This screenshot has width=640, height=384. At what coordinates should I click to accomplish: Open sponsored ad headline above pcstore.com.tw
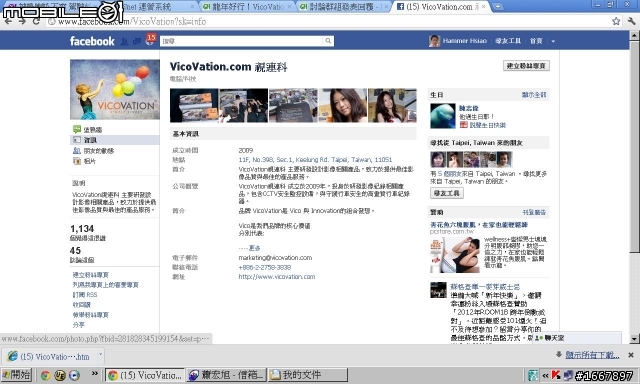479,225
